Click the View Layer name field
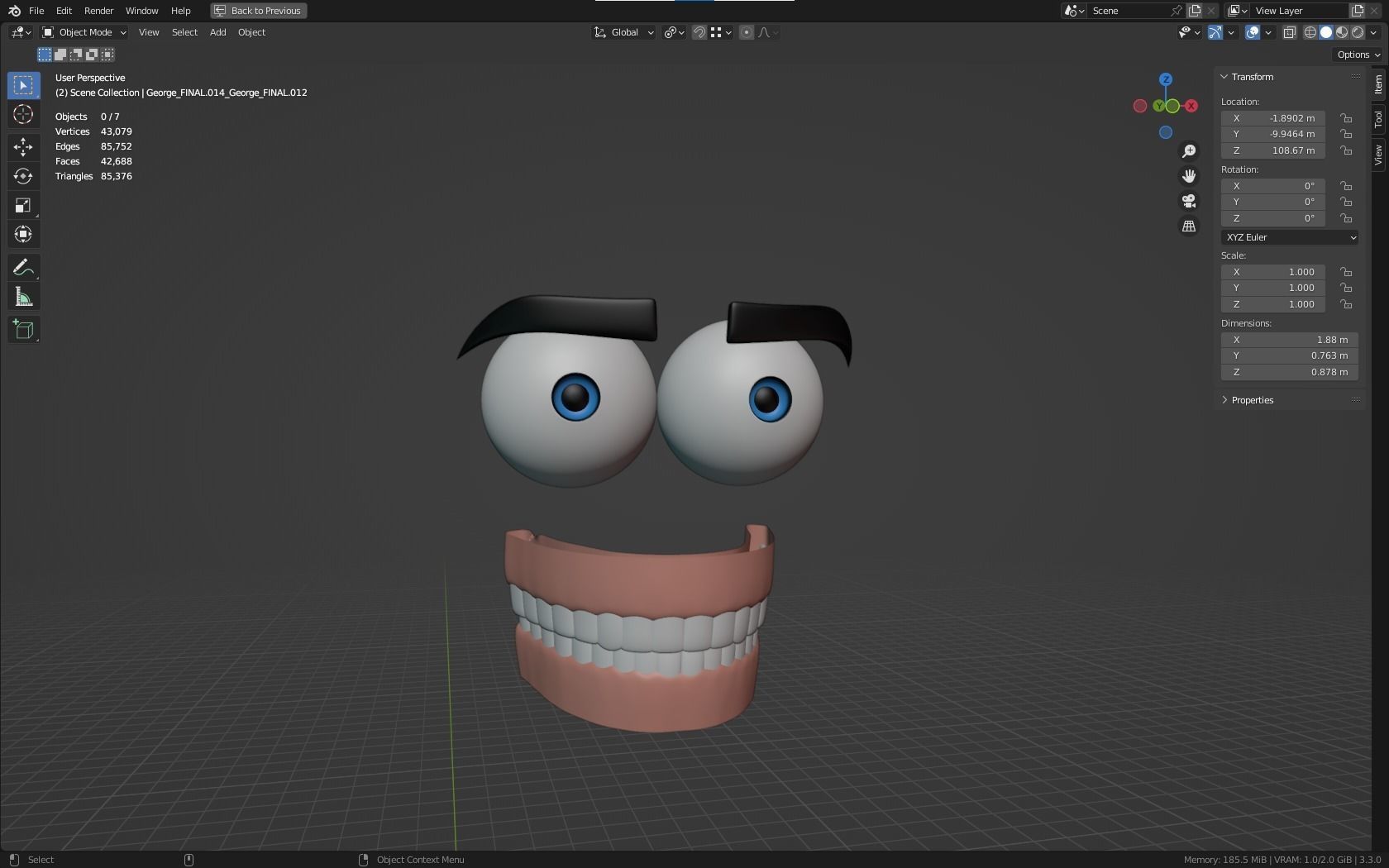Viewport: 1389px width, 868px height. click(x=1300, y=11)
